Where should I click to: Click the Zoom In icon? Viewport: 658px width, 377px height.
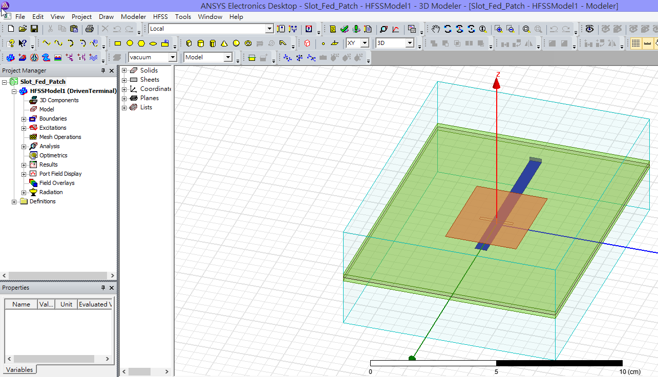tap(499, 29)
